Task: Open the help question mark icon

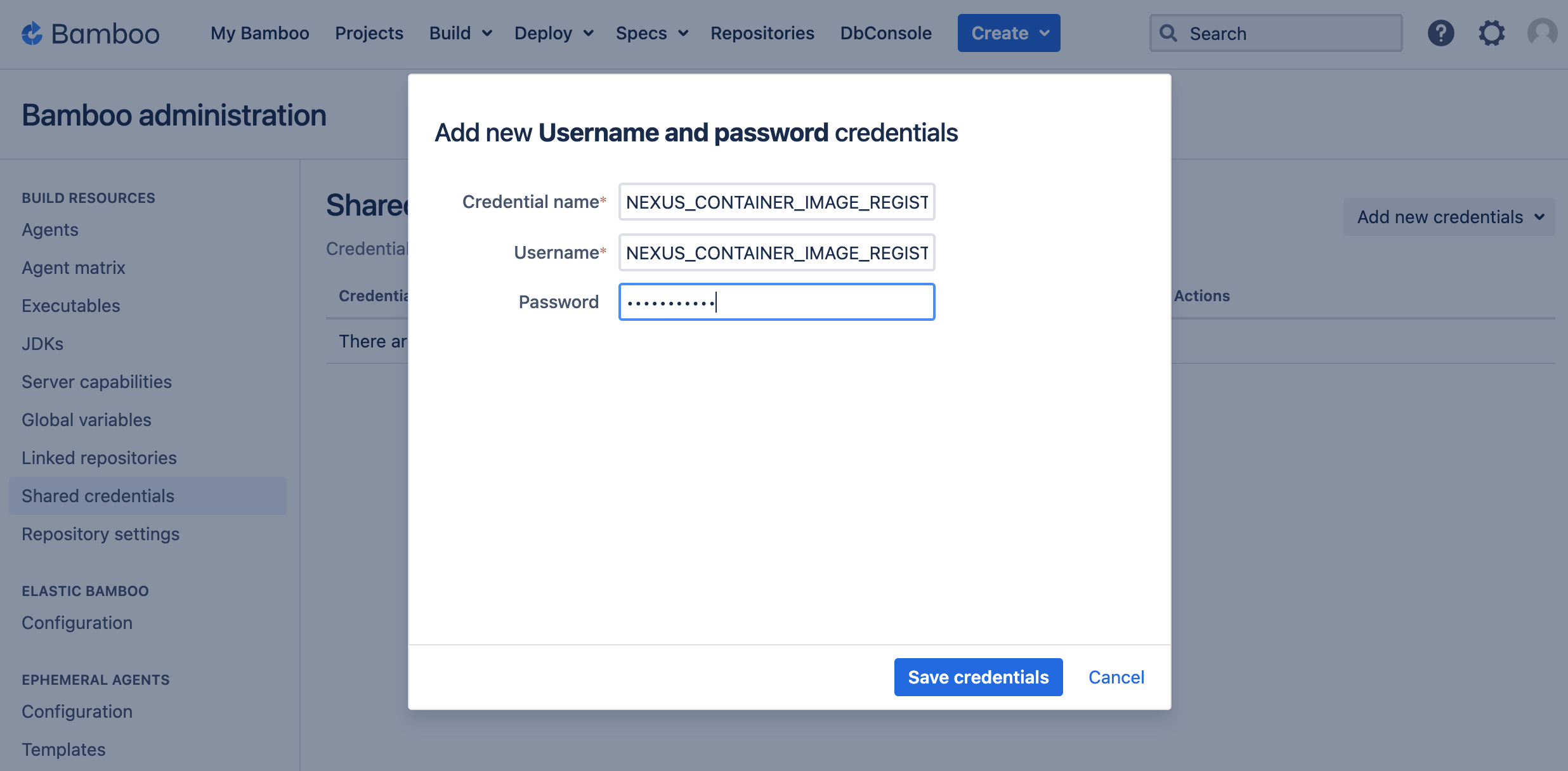Action: pos(1441,33)
